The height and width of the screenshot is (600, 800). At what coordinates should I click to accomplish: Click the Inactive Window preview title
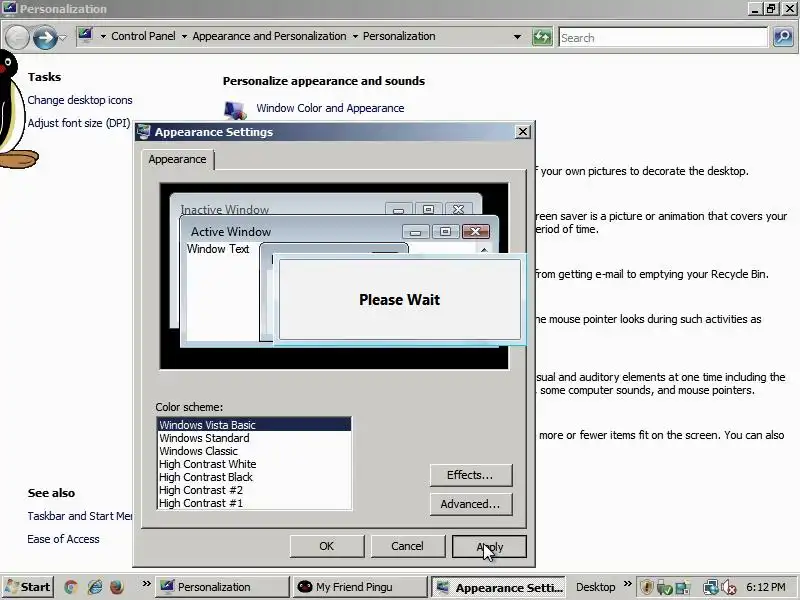click(224, 209)
